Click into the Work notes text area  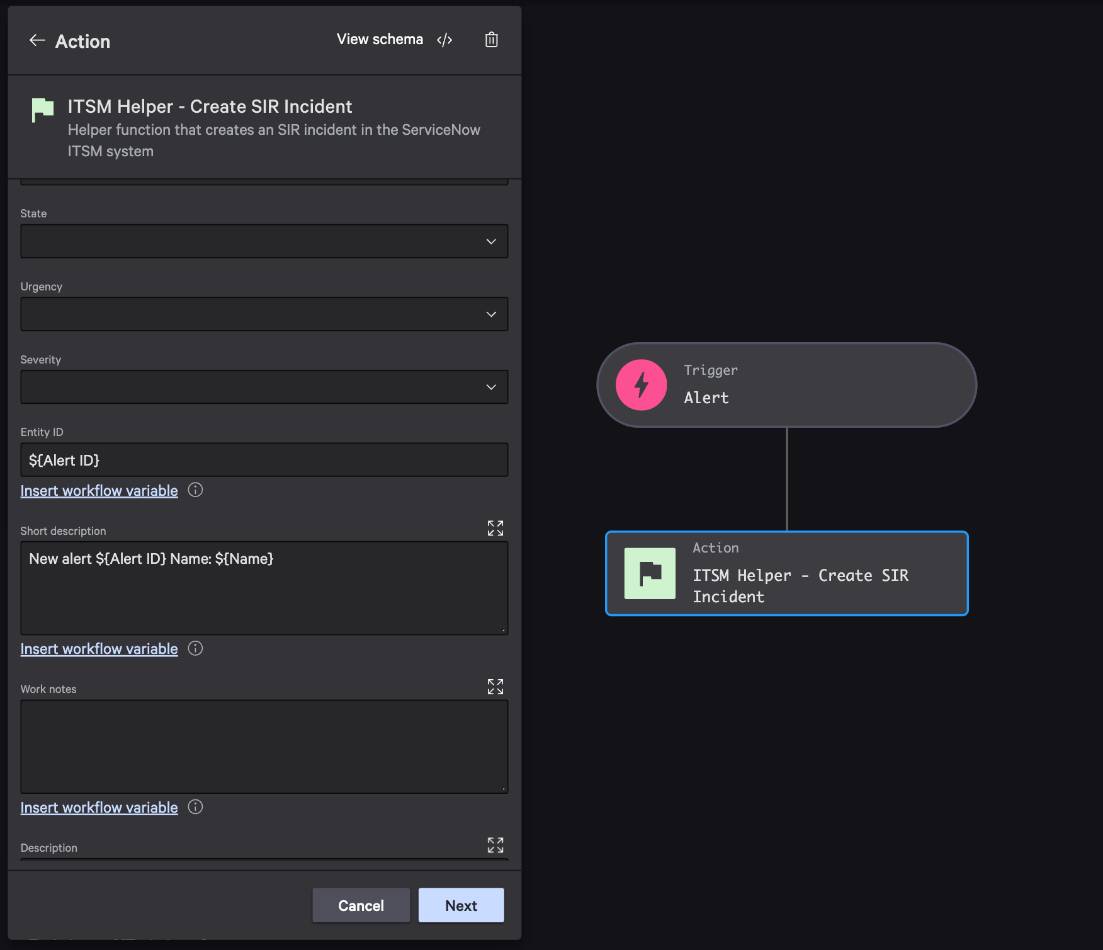pos(264,747)
